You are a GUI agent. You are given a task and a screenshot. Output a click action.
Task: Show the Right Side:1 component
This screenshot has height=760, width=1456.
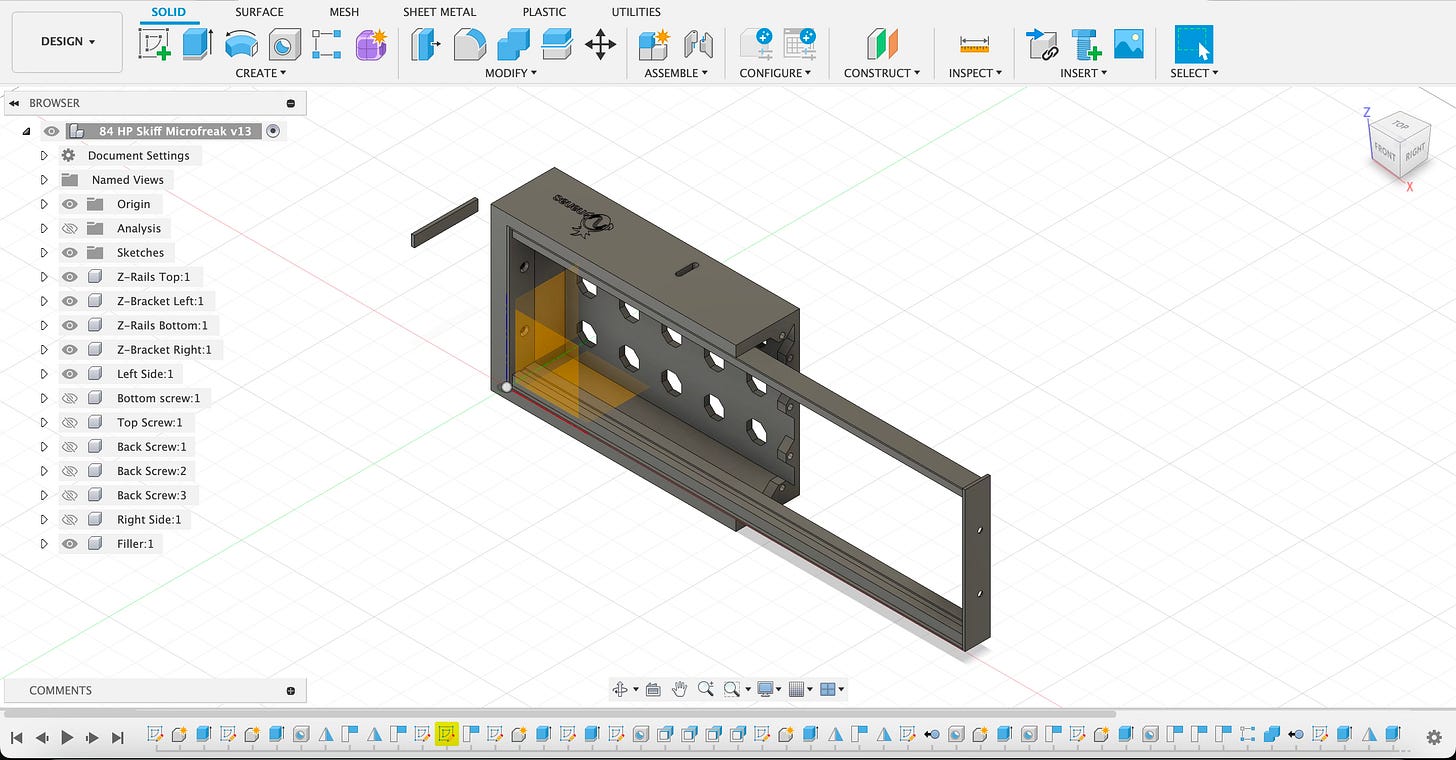click(70, 520)
